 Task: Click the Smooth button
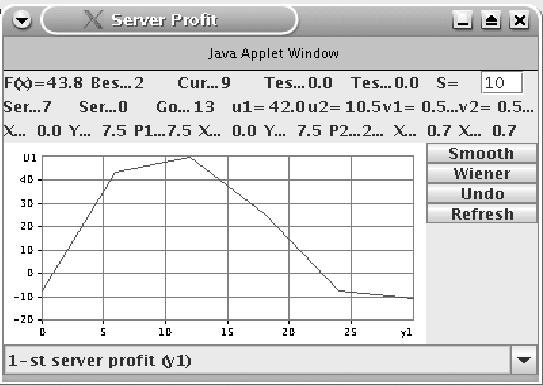481,153
